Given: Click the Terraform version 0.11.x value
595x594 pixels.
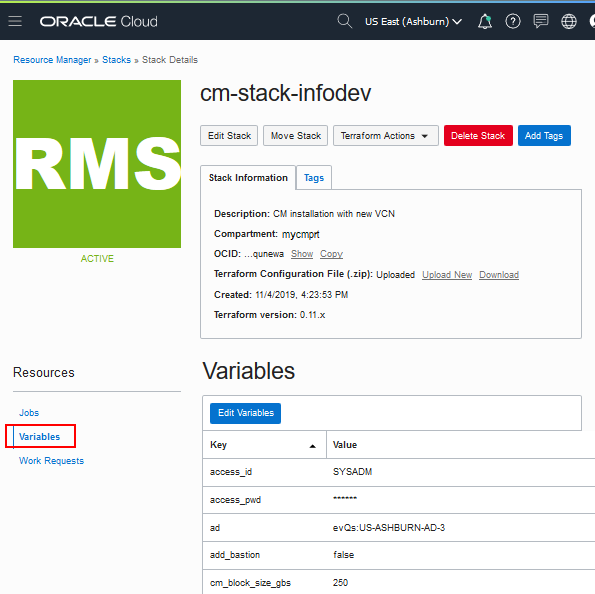Looking at the screenshot, I should coord(312,315).
